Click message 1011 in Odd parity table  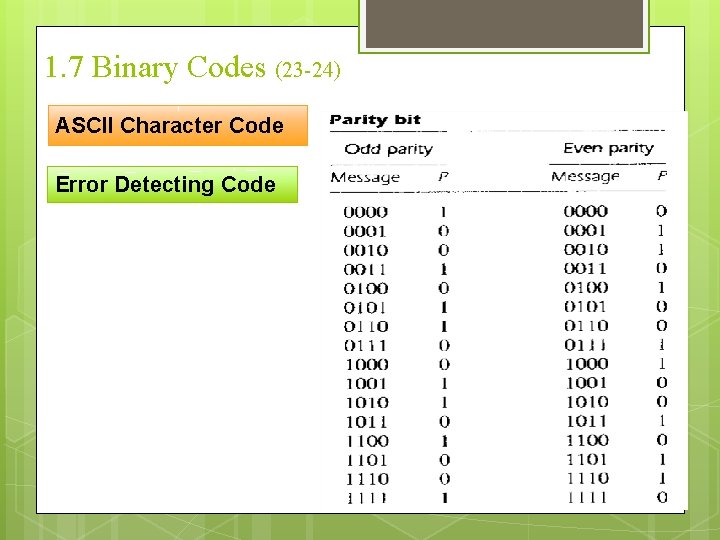(x=366, y=422)
